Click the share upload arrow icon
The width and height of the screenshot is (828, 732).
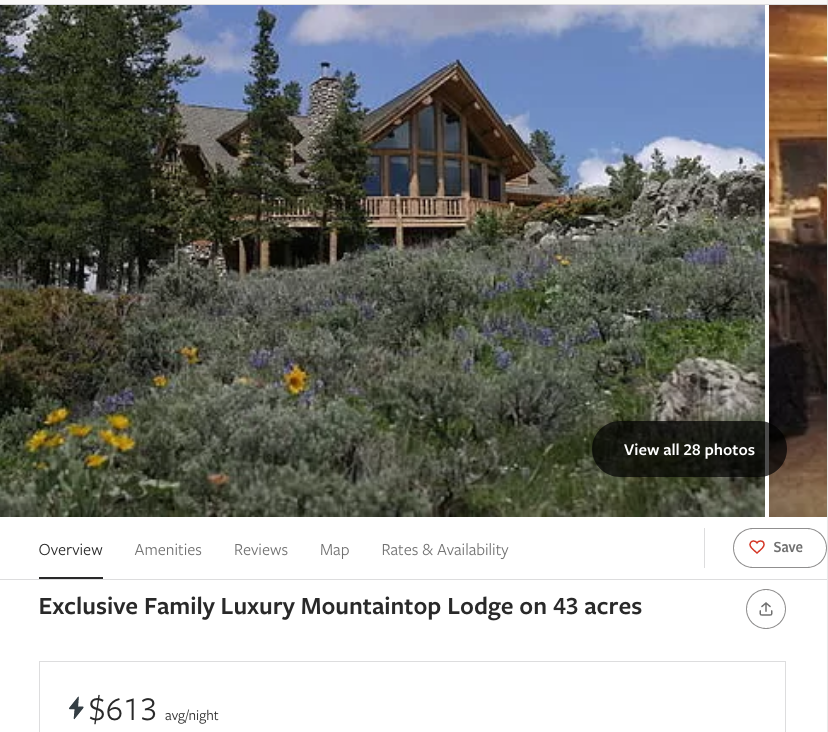click(766, 609)
